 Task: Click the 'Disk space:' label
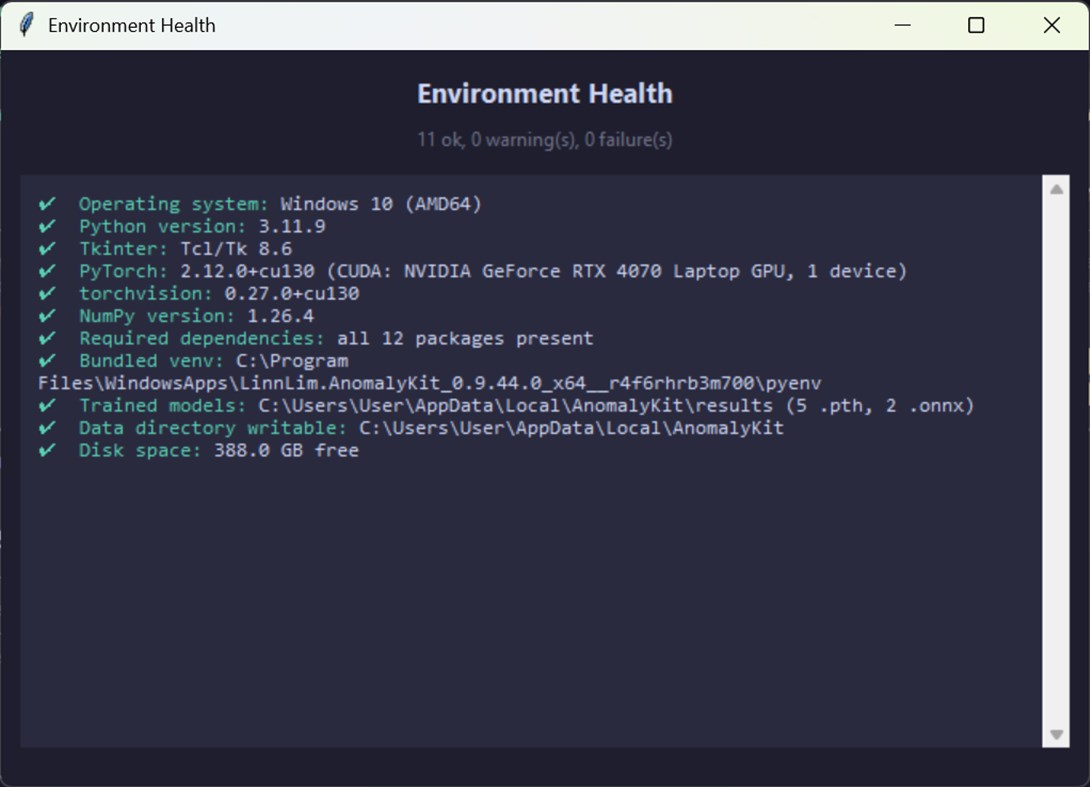[140, 450]
